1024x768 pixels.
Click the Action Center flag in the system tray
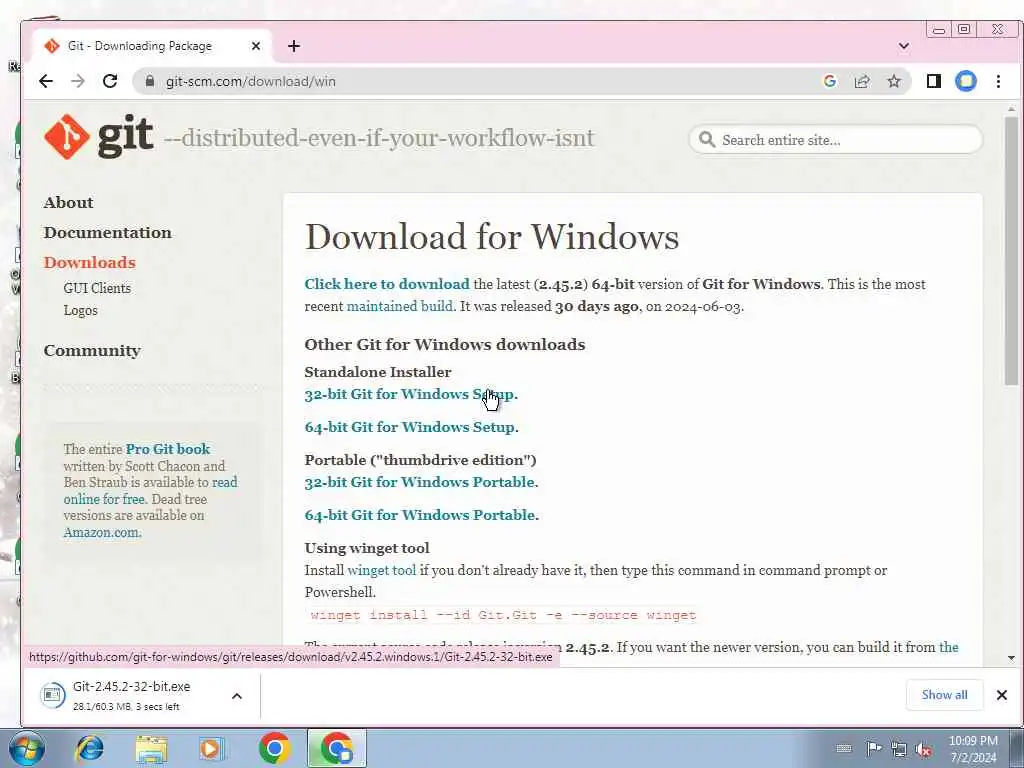click(873, 748)
